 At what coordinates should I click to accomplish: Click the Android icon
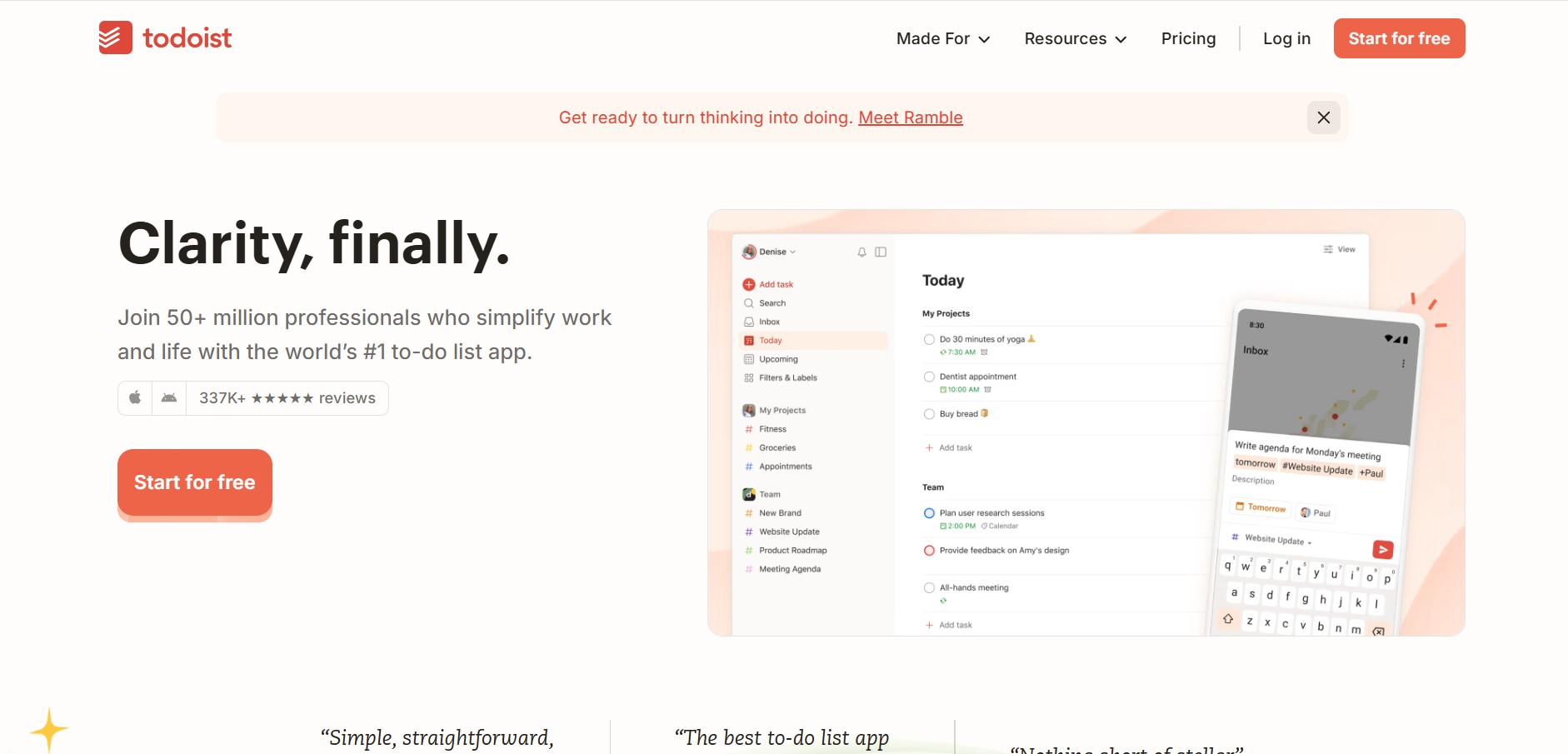coord(169,398)
